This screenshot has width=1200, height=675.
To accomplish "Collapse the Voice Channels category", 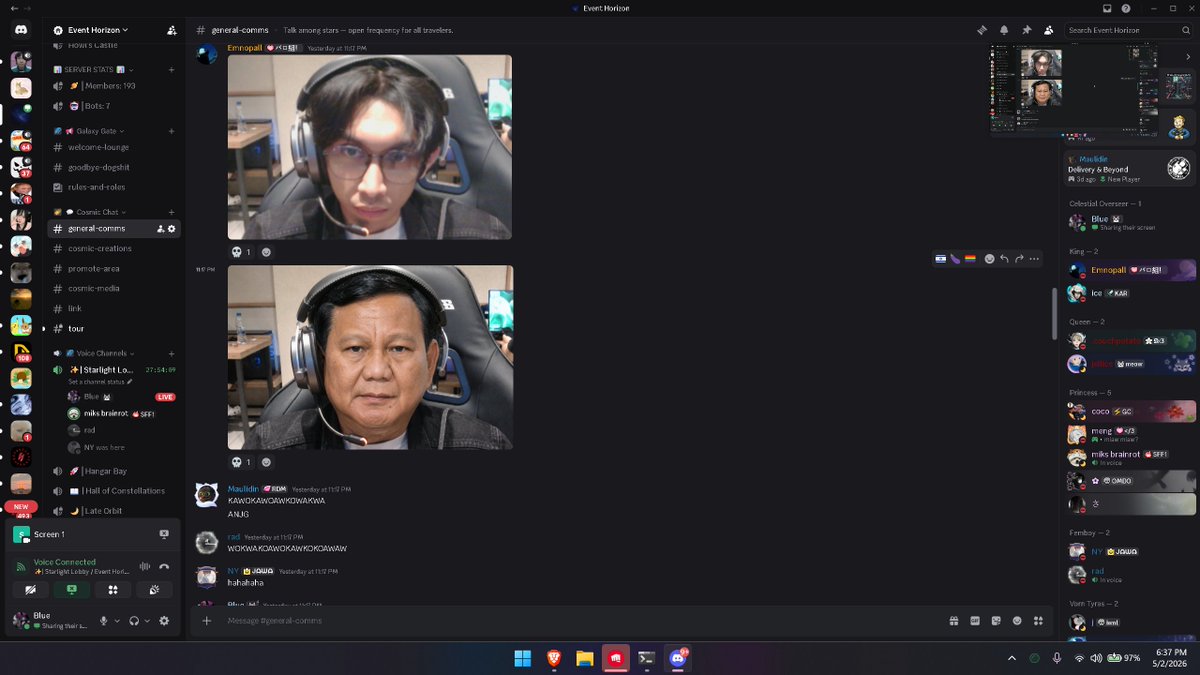I will [x=92, y=353].
